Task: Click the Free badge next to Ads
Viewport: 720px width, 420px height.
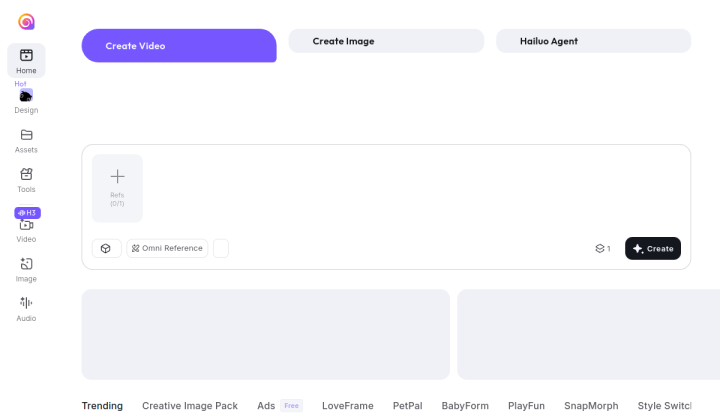Action: (x=292, y=406)
